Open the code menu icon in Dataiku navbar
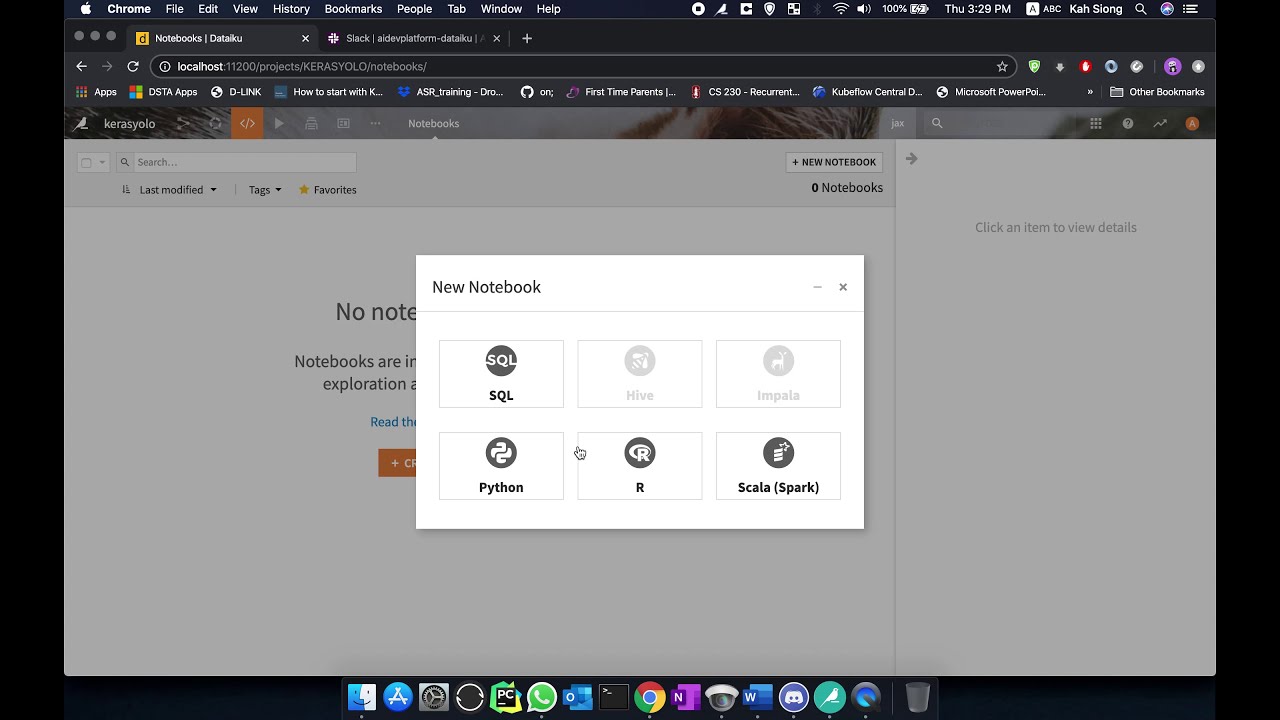Viewport: 1280px width, 720px height. [247, 123]
